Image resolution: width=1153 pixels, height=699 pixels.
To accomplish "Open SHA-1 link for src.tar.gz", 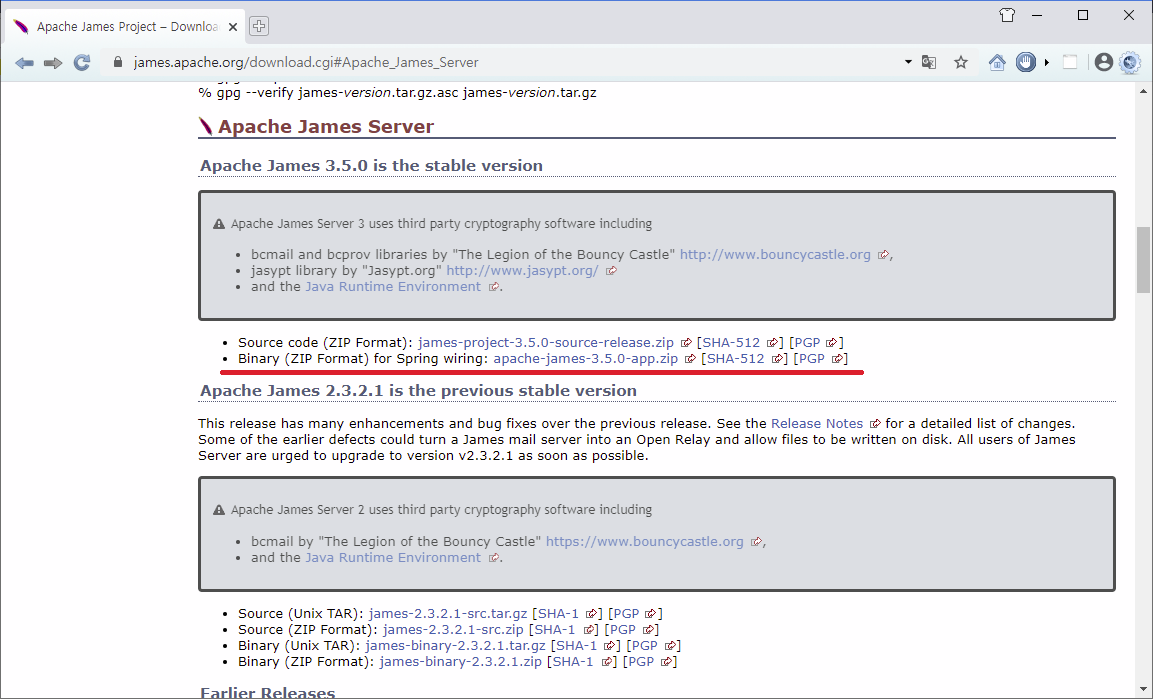I will 558,613.
